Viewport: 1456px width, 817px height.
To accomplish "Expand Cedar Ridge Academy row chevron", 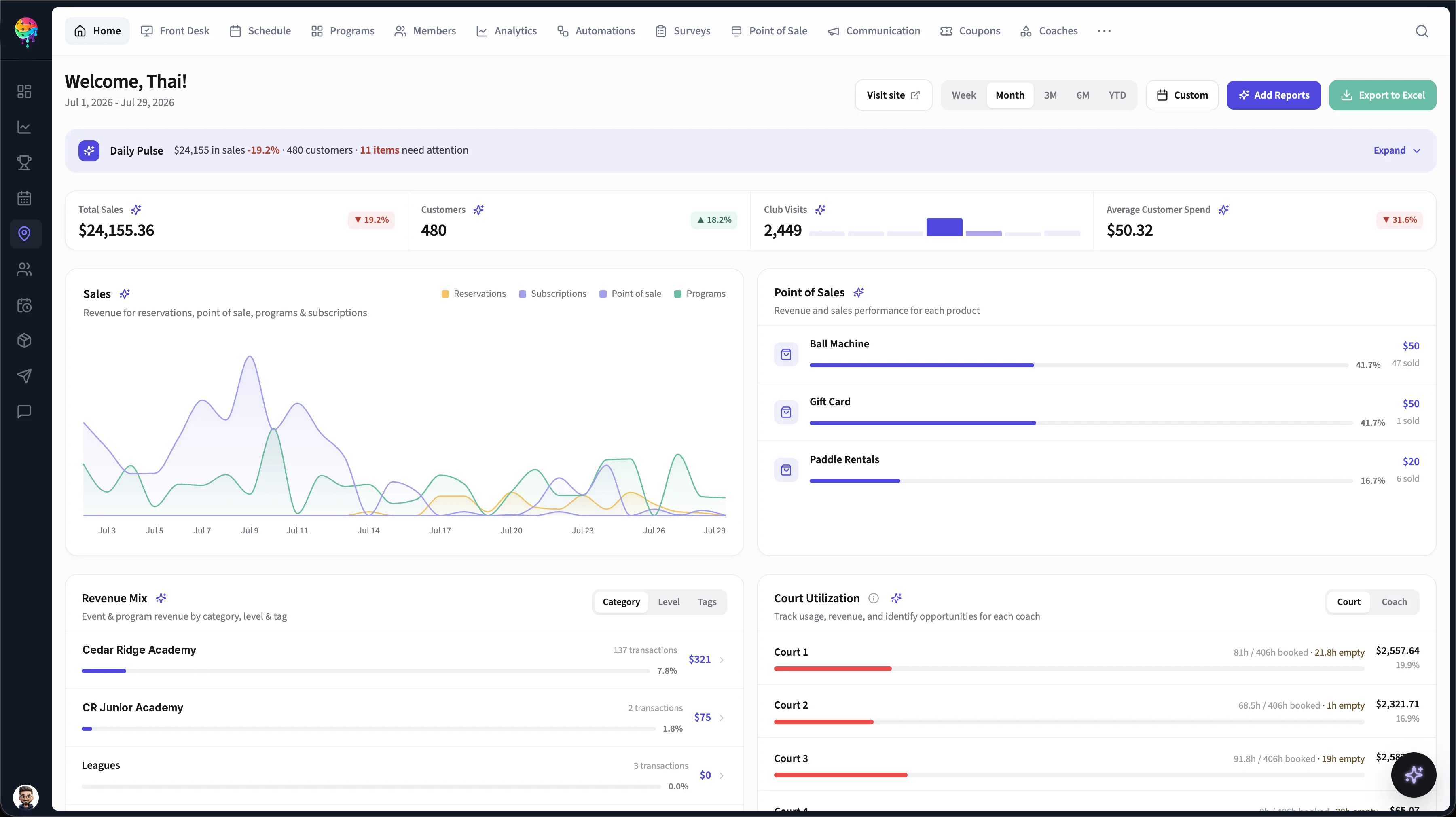I will (x=721, y=660).
